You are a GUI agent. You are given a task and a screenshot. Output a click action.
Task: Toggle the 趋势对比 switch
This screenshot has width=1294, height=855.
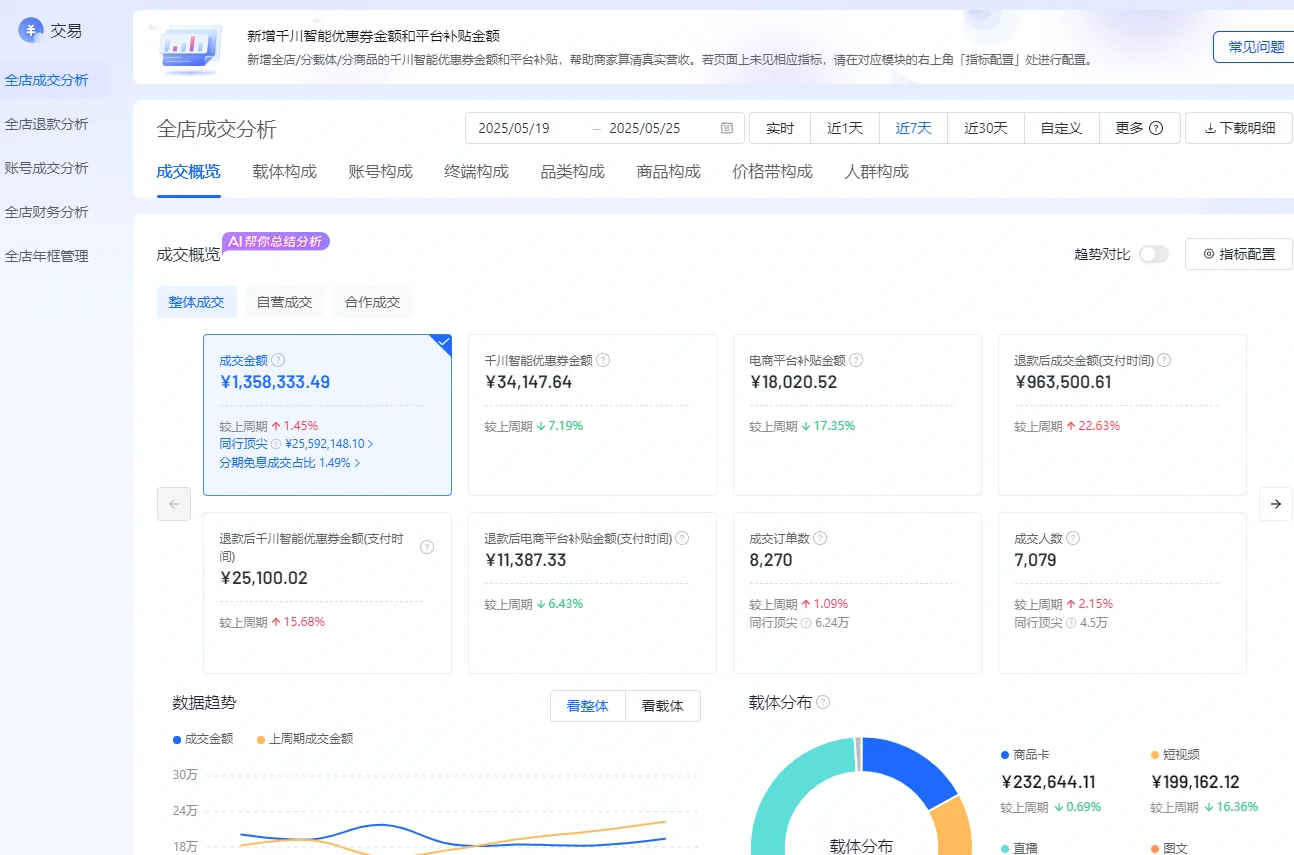[x=1153, y=254]
